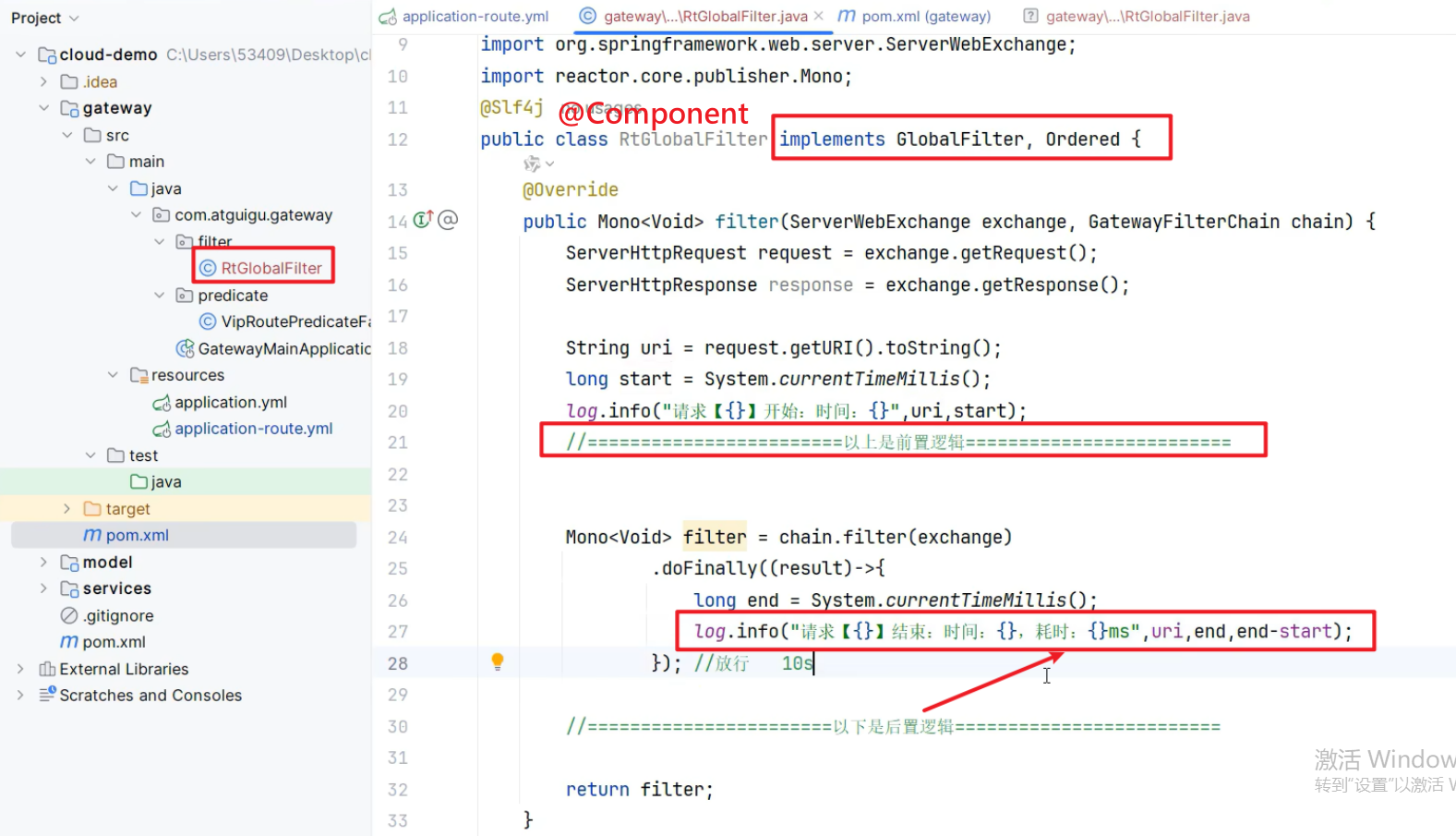
Task: Open root pom.xml below .gitignore
Action: click(114, 642)
